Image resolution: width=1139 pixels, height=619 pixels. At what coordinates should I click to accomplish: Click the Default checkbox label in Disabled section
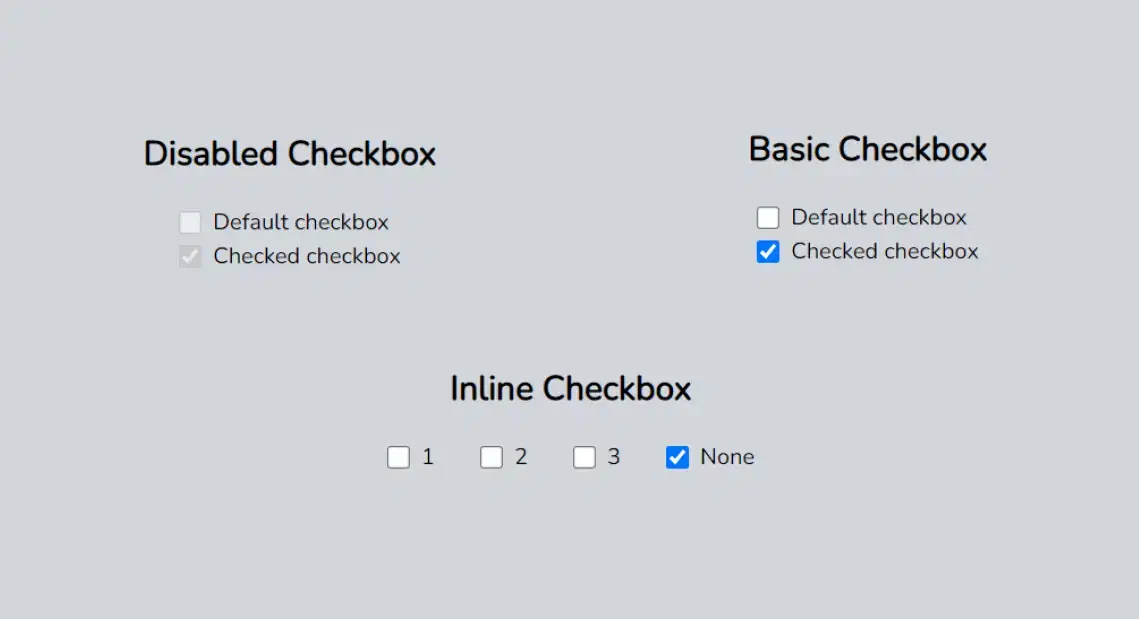[x=300, y=222]
